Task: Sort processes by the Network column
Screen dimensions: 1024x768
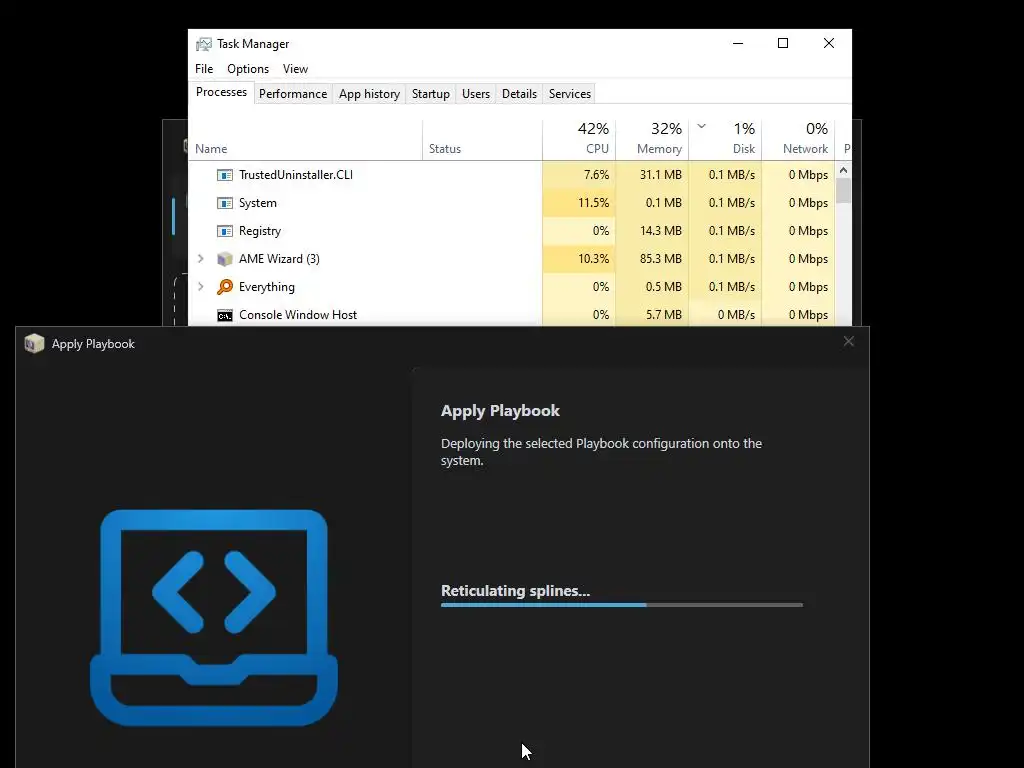Action: (798, 138)
